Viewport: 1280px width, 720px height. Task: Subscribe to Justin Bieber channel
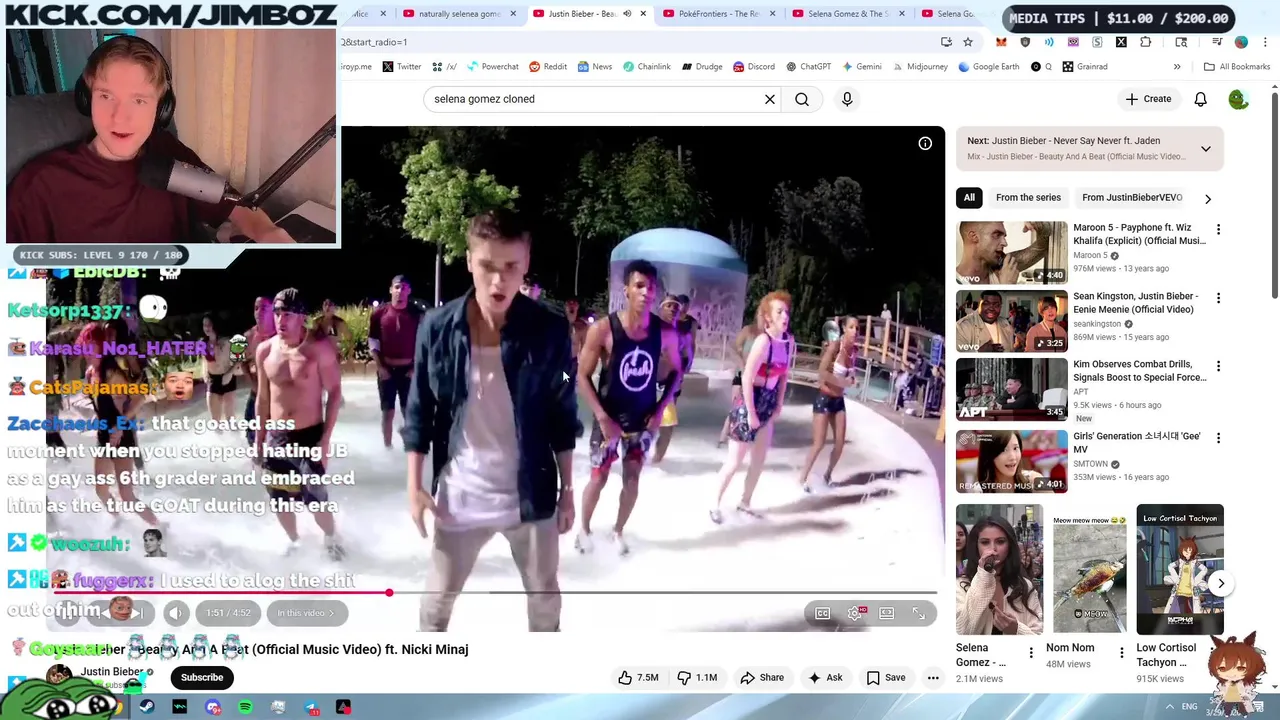pos(202,678)
